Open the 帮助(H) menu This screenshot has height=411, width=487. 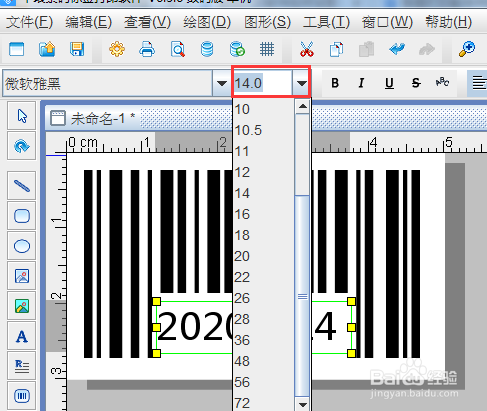coord(449,22)
